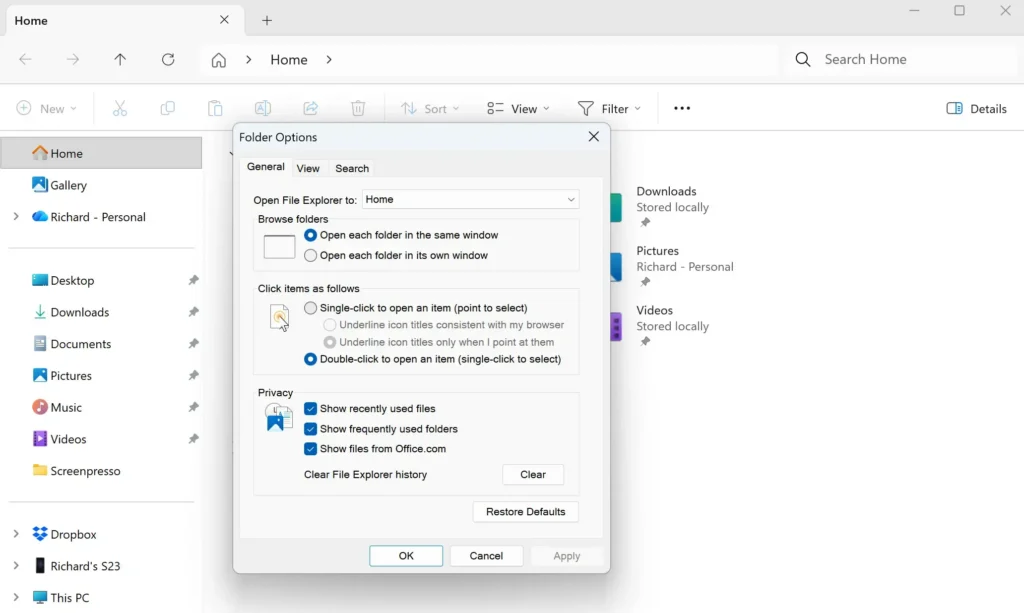Viewport: 1024px width, 613px height.
Task: Select Open each folder in its own window
Action: [x=310, y=255]
